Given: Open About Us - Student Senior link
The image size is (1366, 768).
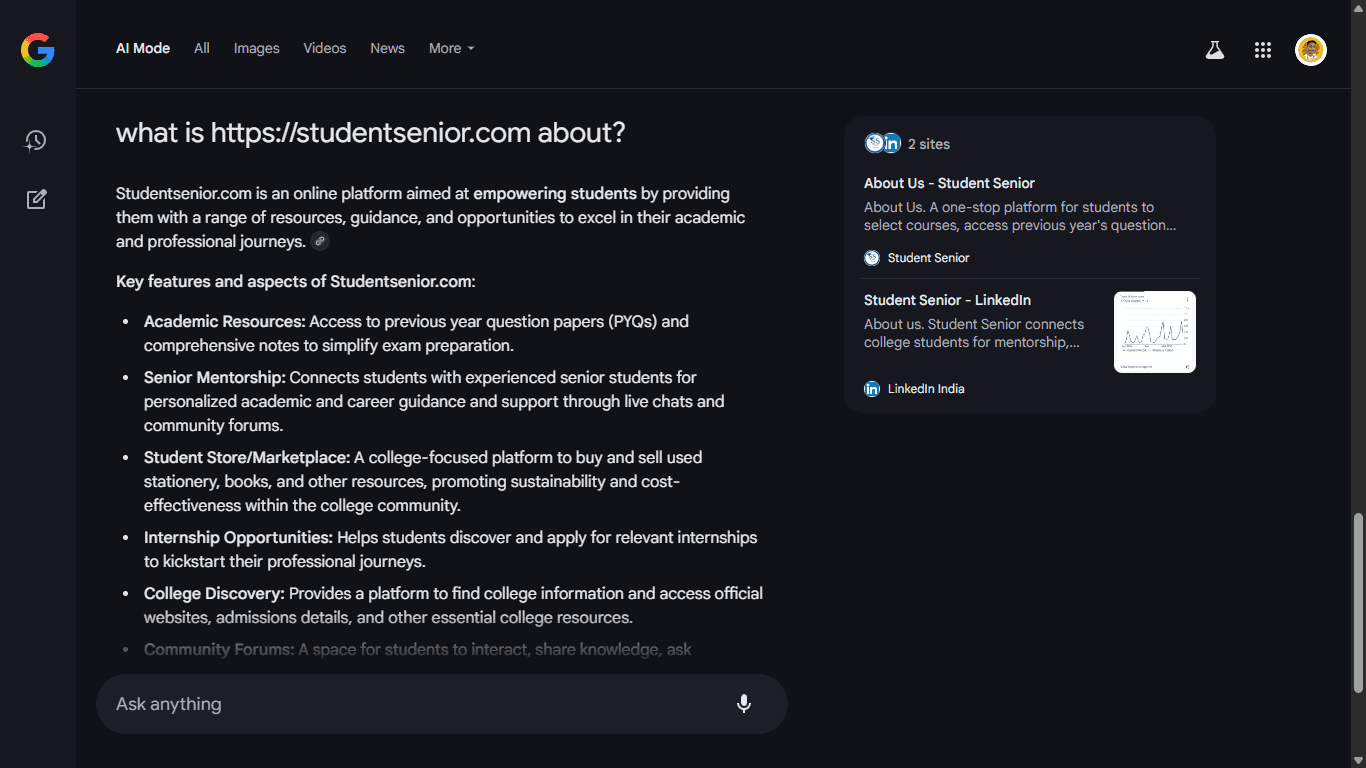Looking at the screenshot, I should [x=949, y=183].
